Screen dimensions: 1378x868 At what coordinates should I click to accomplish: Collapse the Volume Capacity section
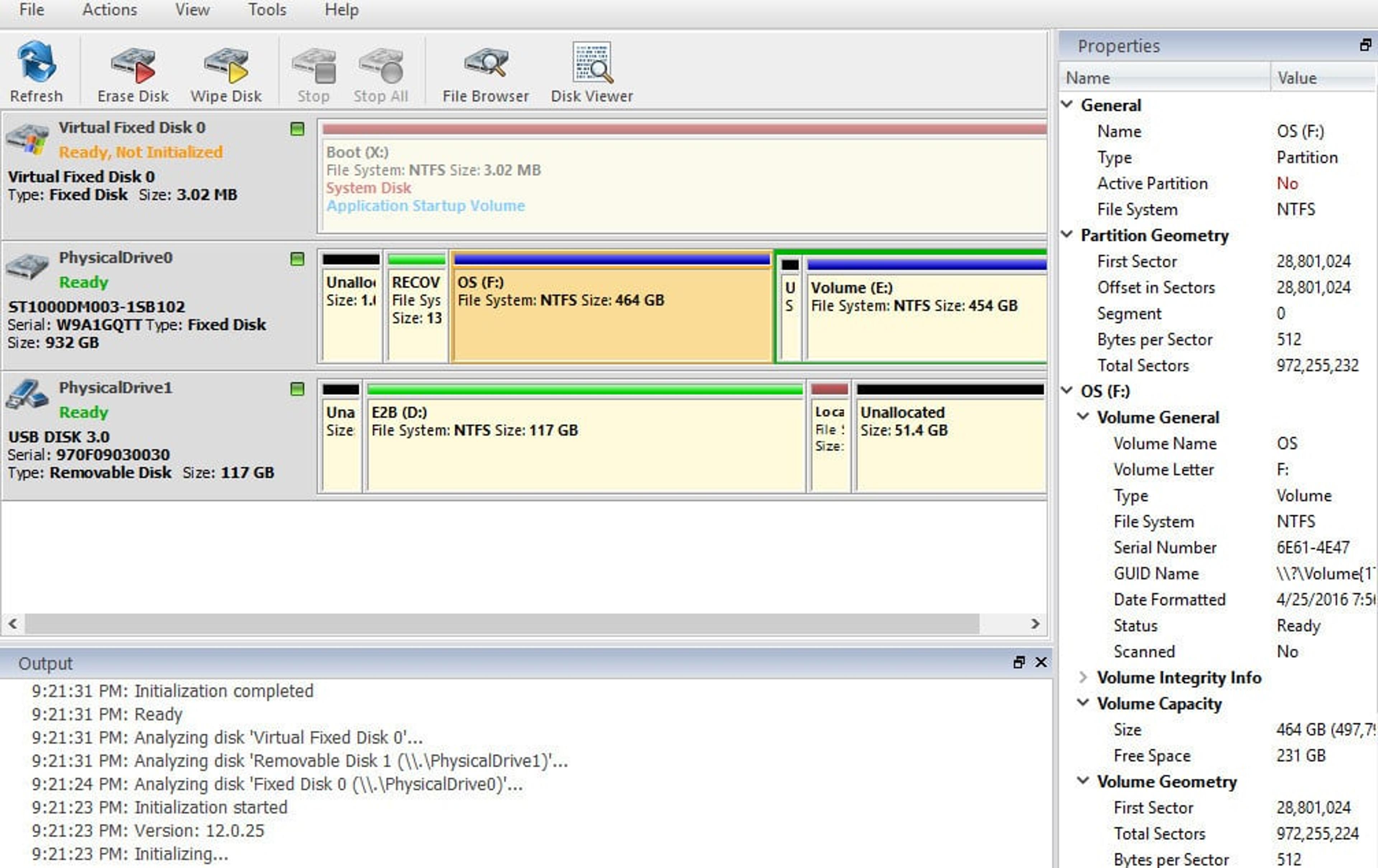click(x=1083, y=703)
